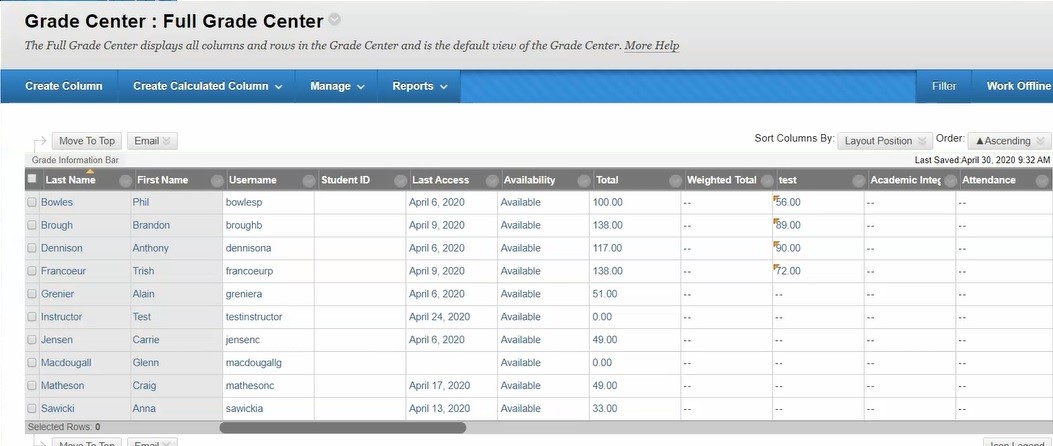Open Weighted Total column options chevron
This screenshot has height=446, width=1053.
[x=767, y=181]
